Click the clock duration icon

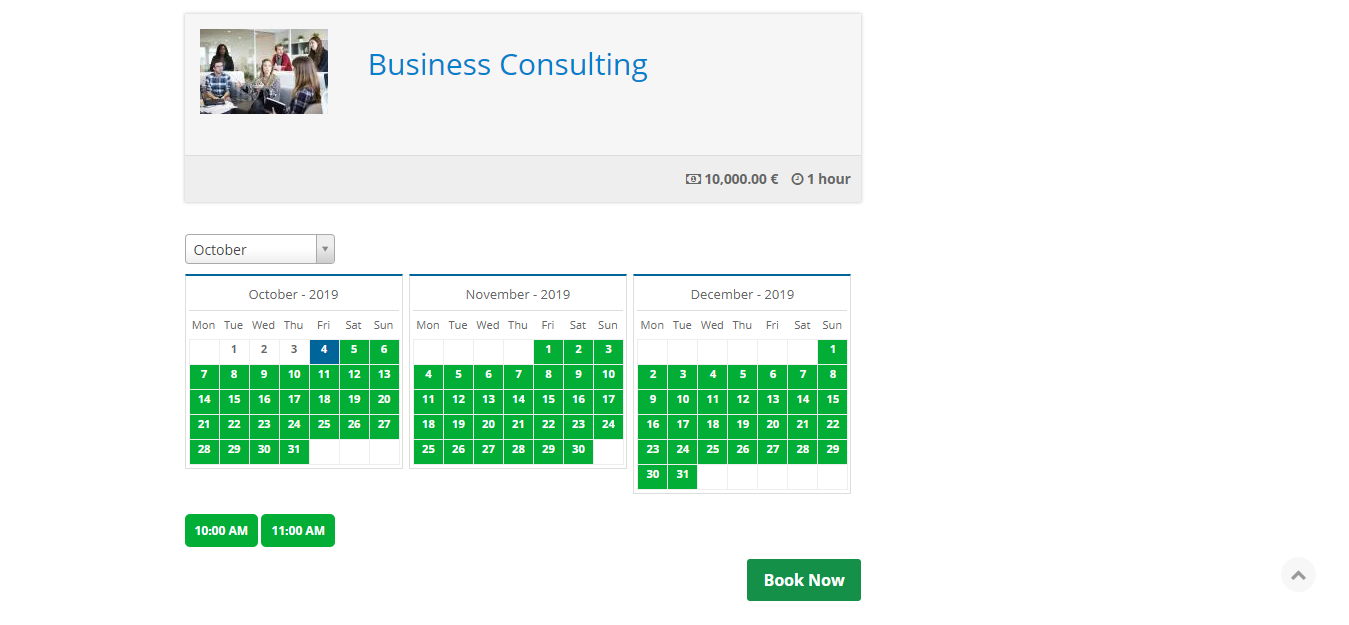(797, 179)
